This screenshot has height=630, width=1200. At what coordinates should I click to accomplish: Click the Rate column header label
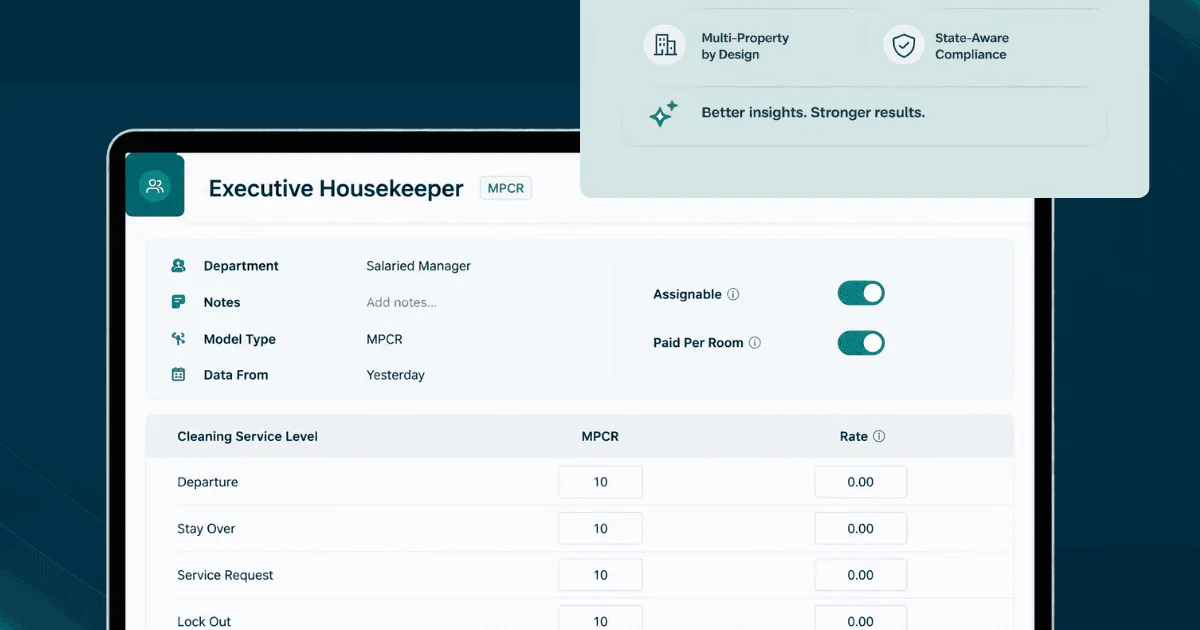[853, 437]
